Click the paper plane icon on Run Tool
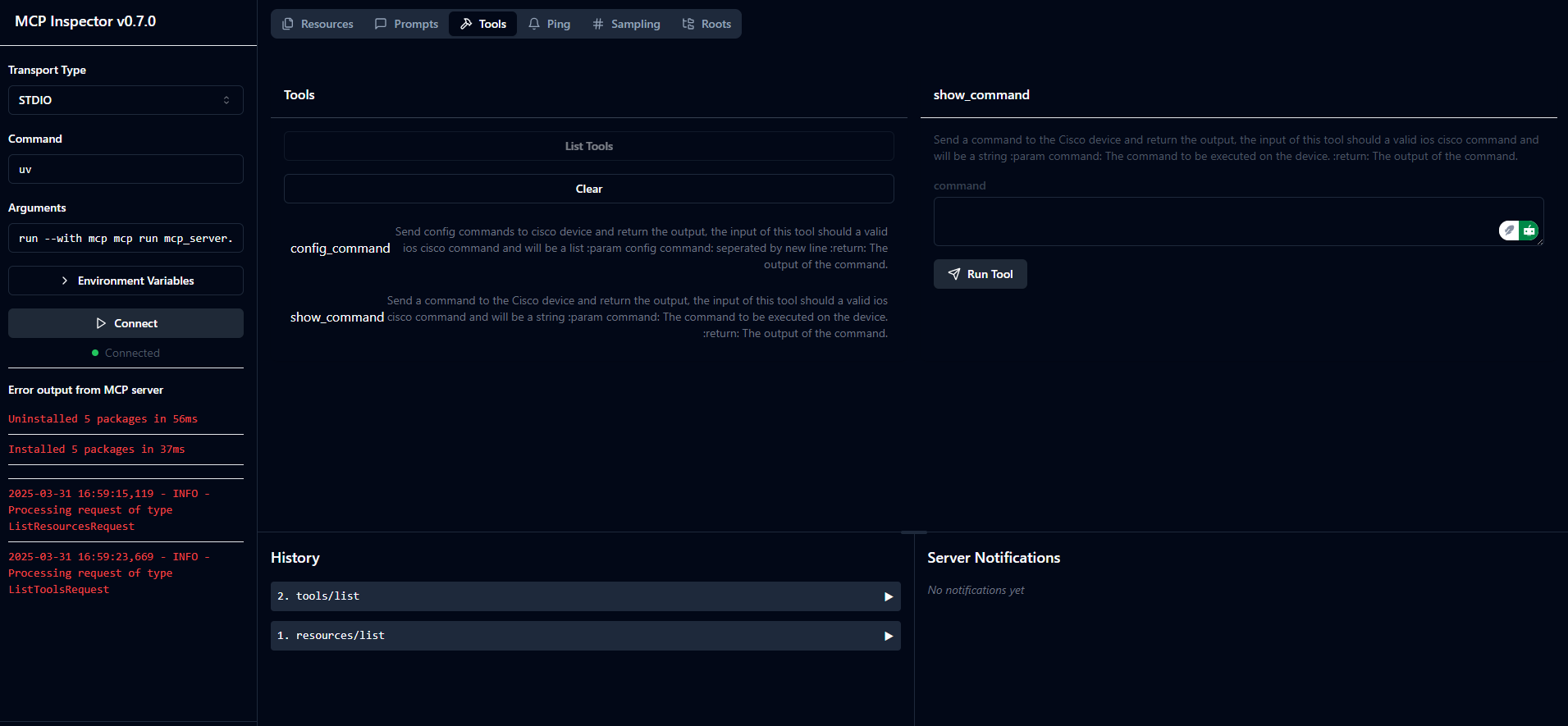The width and height of the screenshot is (1568, 726). point(954,274)
